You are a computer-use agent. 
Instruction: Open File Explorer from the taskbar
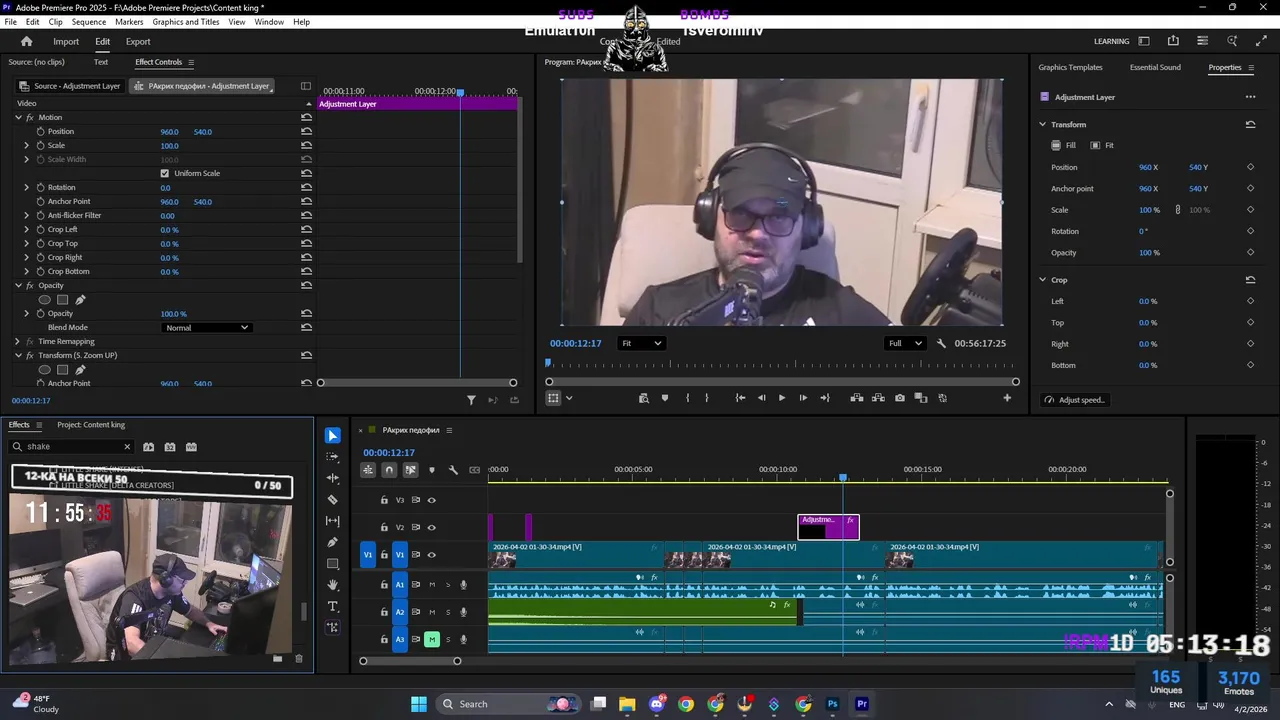tap(627, 704)
